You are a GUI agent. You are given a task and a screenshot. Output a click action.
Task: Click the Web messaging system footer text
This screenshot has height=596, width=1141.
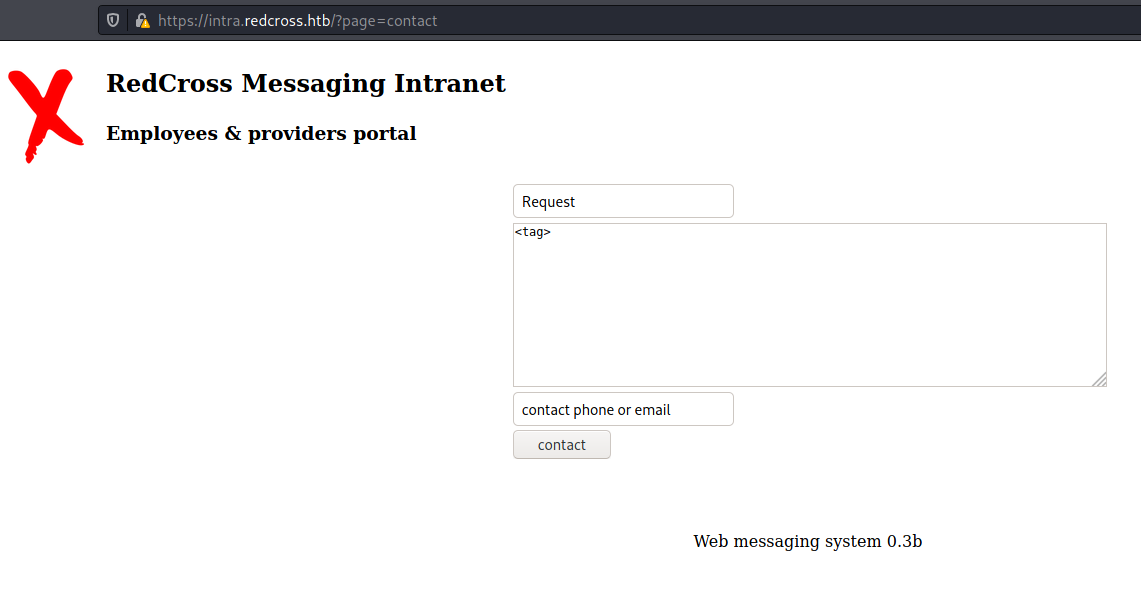[787, 541]
